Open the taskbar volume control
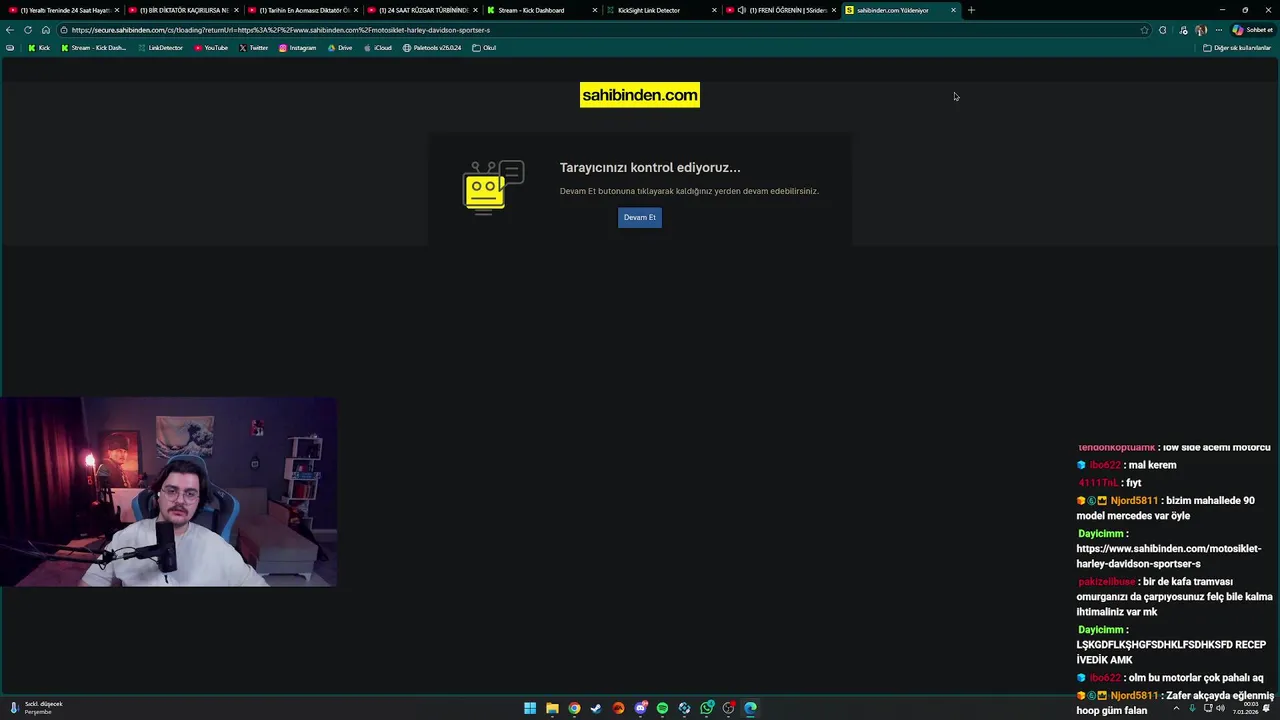1280x720 pixels. pos(1220,708)
